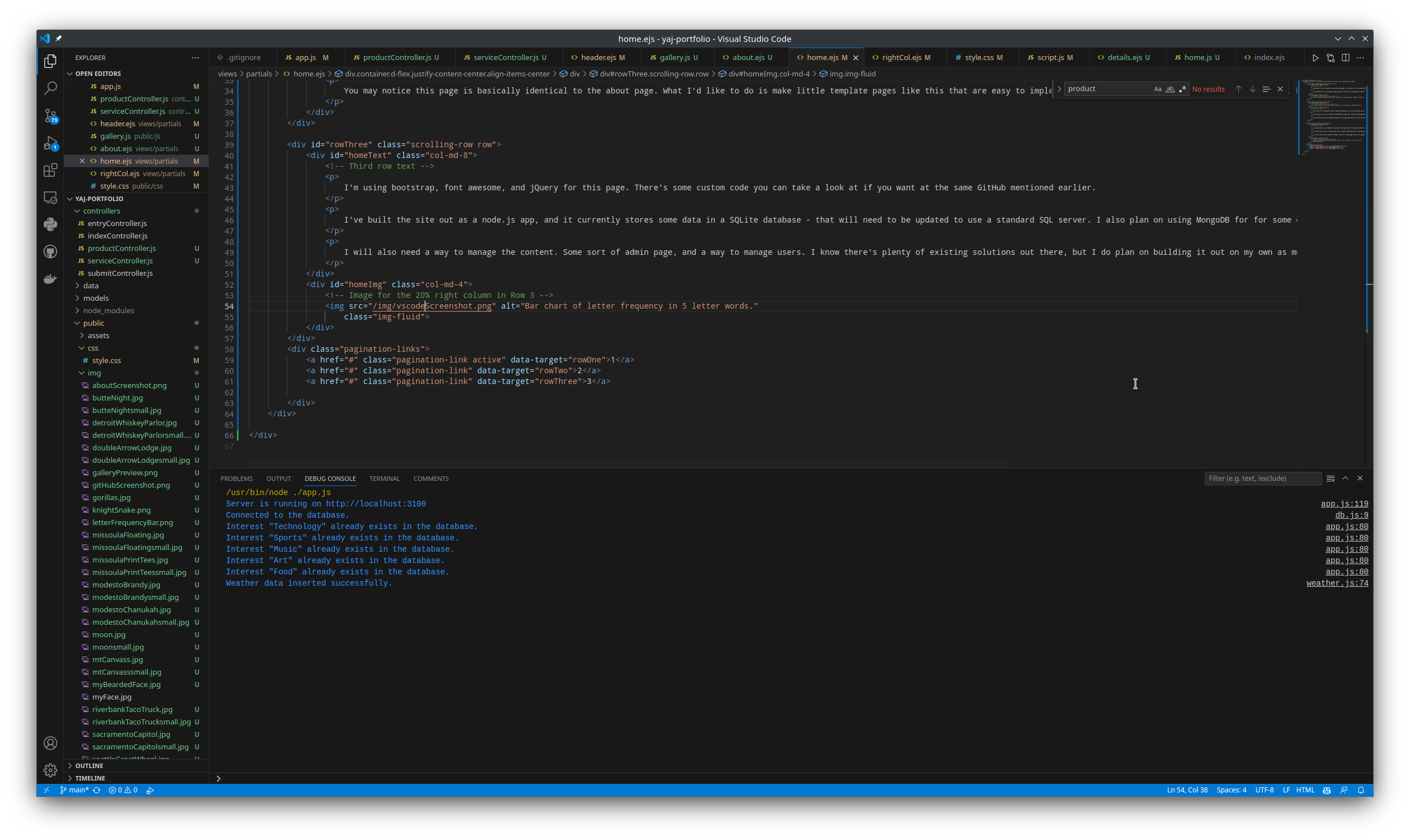Select the TERMINAL tab in panel
Screen dimensions: 1410x840
[384, 478]
